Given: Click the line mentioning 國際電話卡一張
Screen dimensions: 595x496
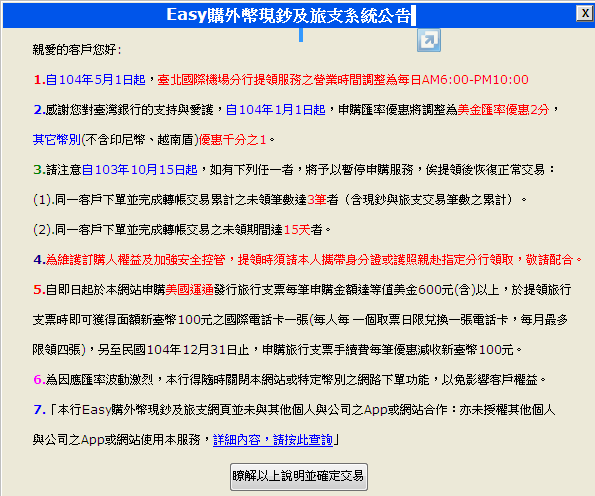Looking at the screenshot, I should click(x=300, y=320).
